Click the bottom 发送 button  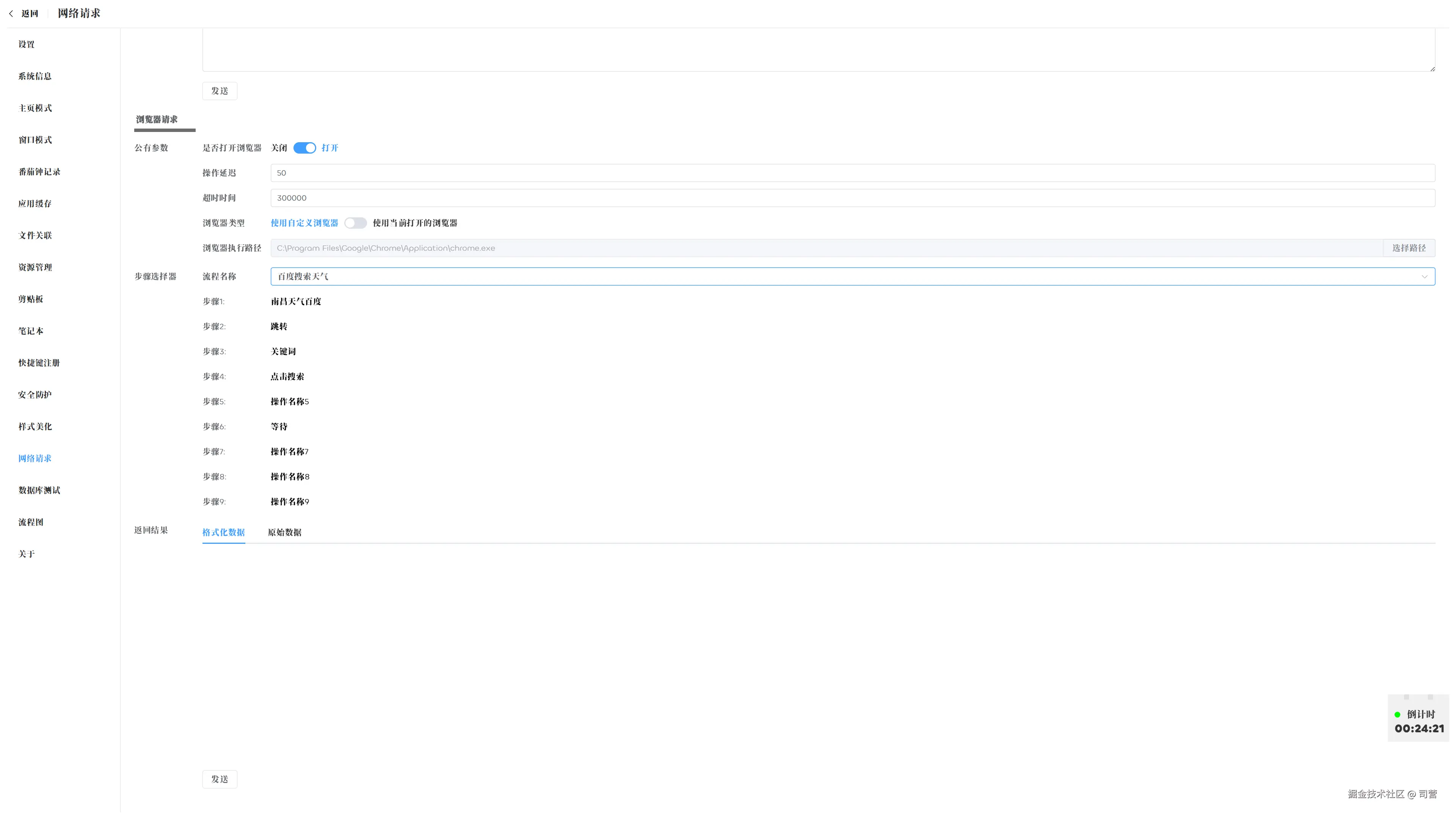point(219,779)
